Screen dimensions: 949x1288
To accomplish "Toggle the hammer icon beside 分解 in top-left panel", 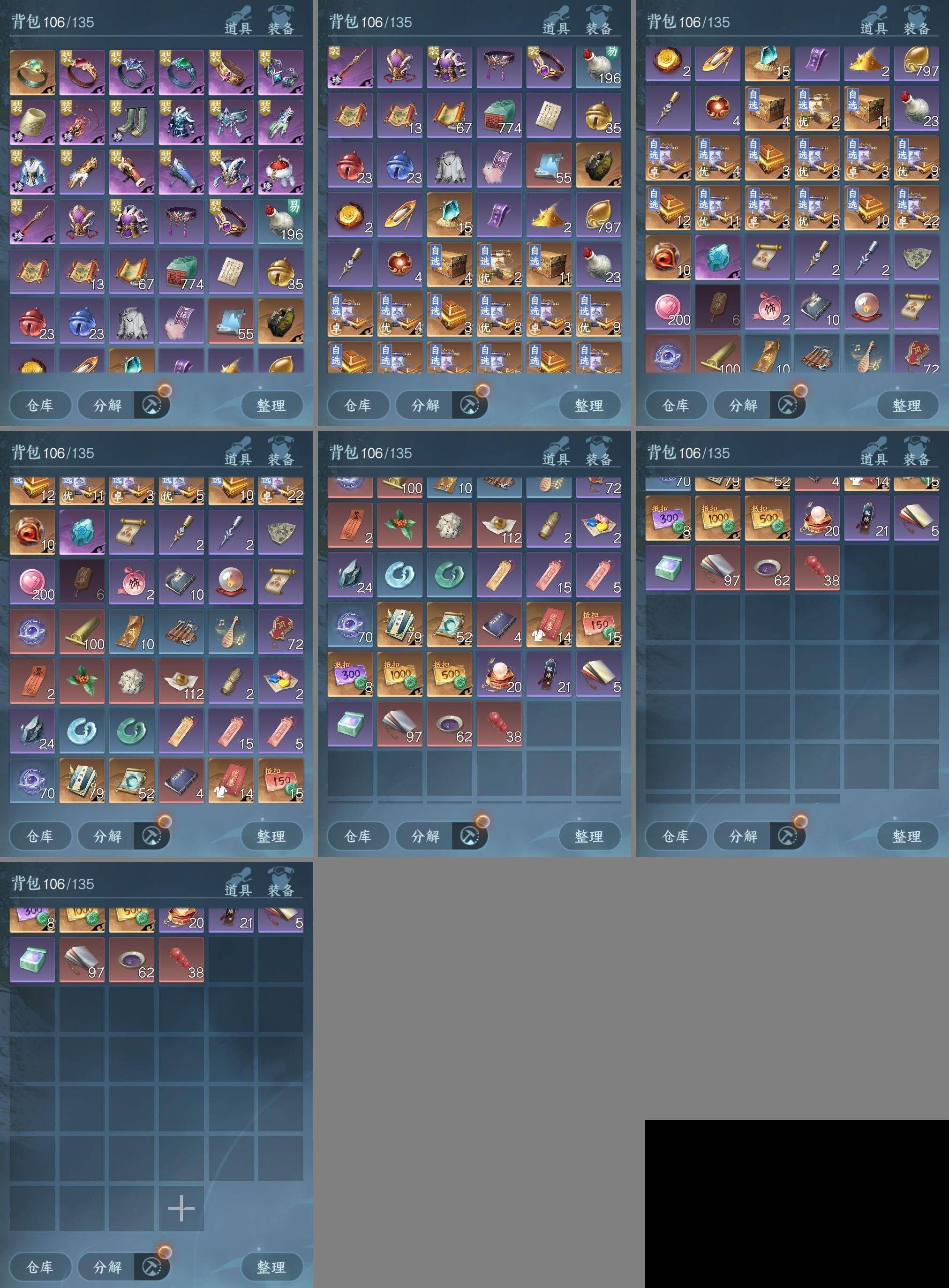I will click(152, 405).
